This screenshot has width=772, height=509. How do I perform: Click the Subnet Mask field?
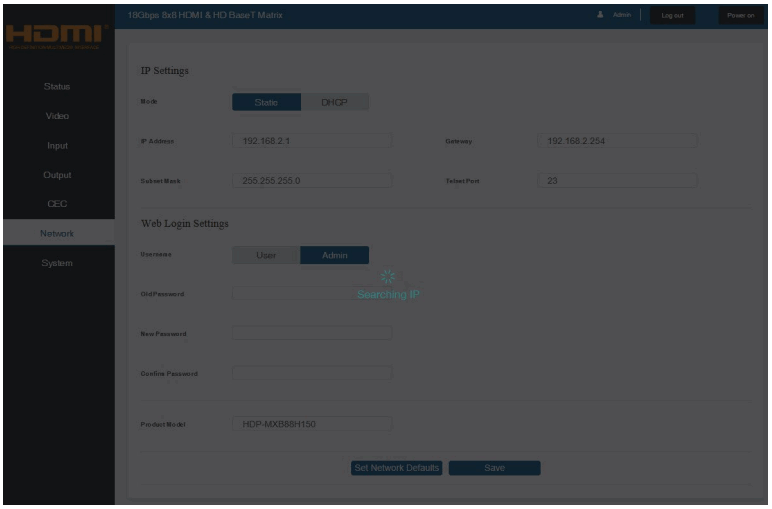(312, 181)
